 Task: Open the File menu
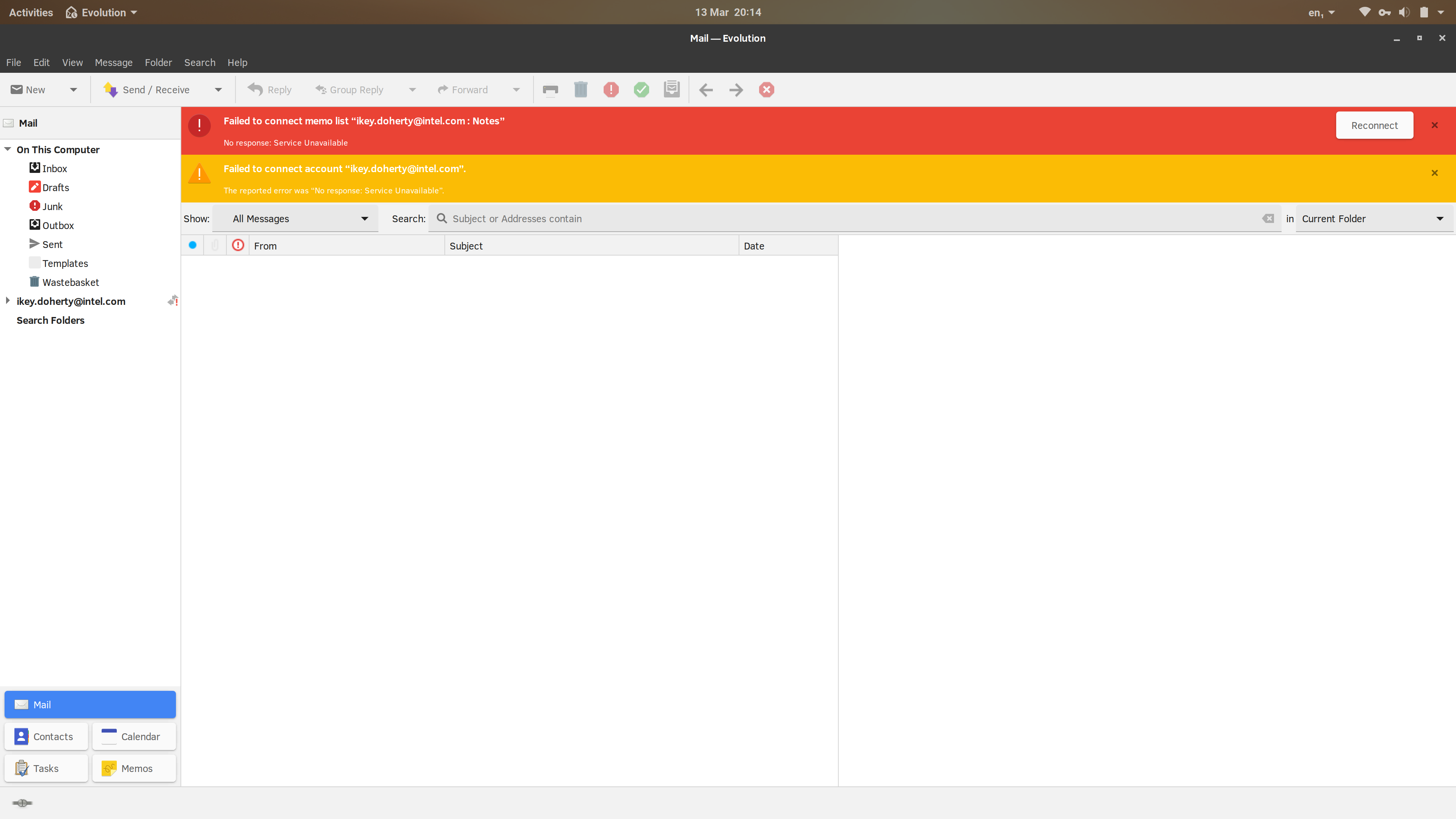coord(14,63)
